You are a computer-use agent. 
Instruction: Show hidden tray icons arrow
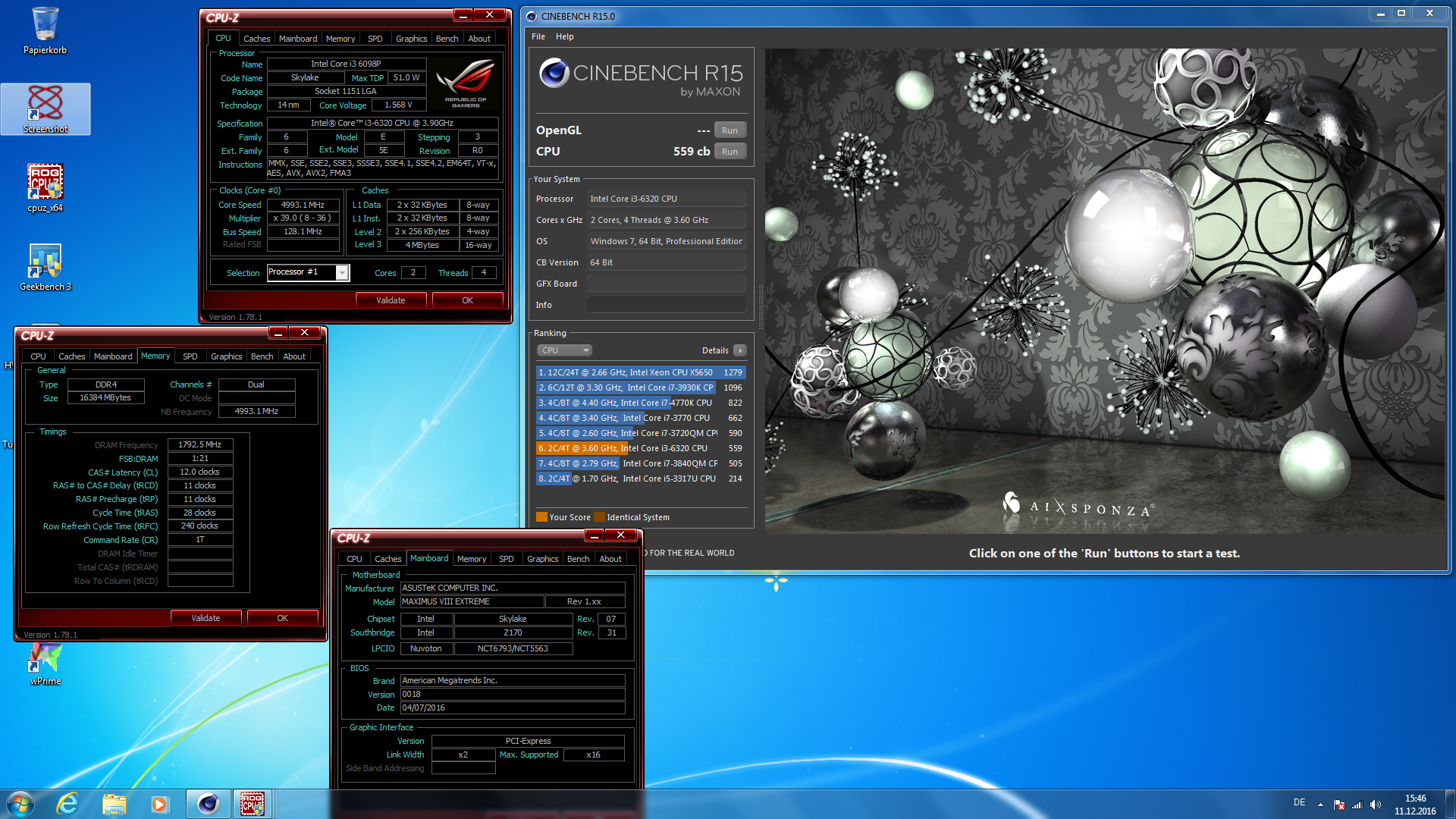(1320, 805)
